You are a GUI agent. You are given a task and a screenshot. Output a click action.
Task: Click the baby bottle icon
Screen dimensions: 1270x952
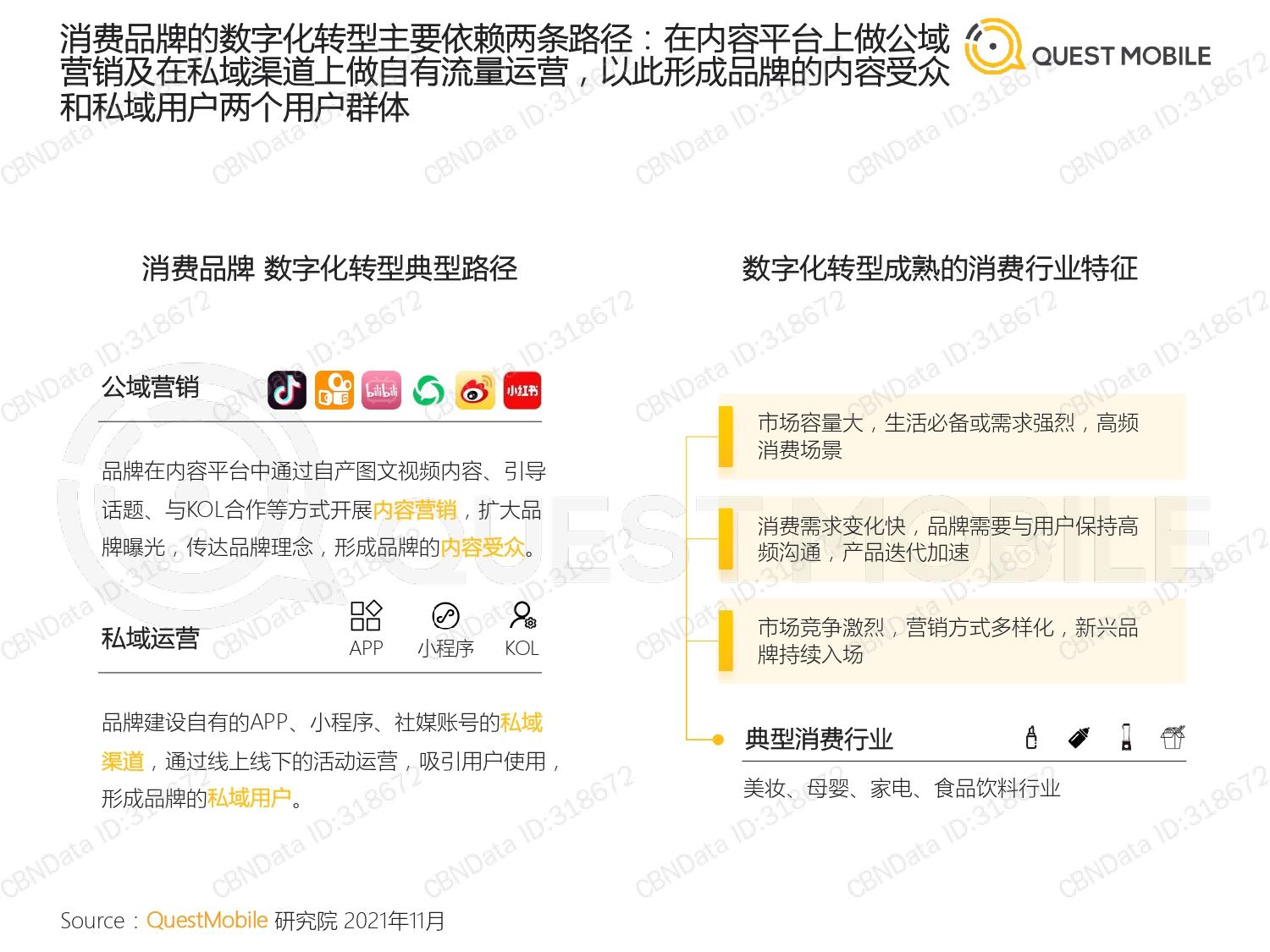(x=1079, y=738)
